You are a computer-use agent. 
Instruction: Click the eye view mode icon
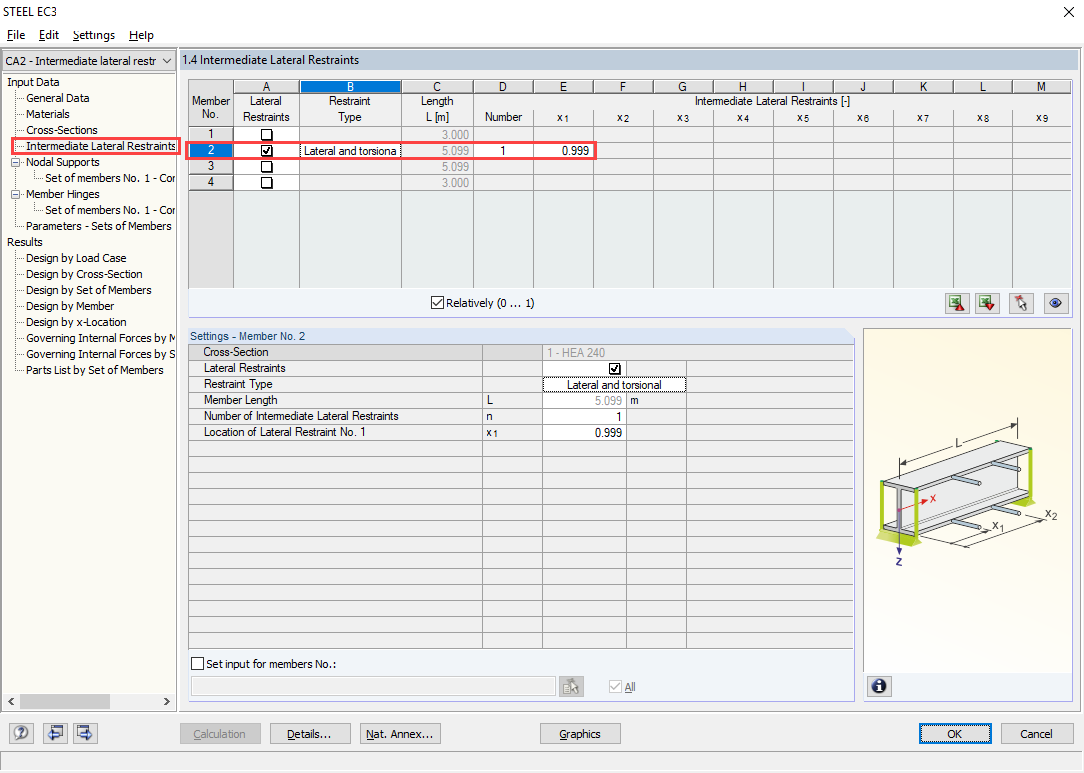tap(1056, 303)
